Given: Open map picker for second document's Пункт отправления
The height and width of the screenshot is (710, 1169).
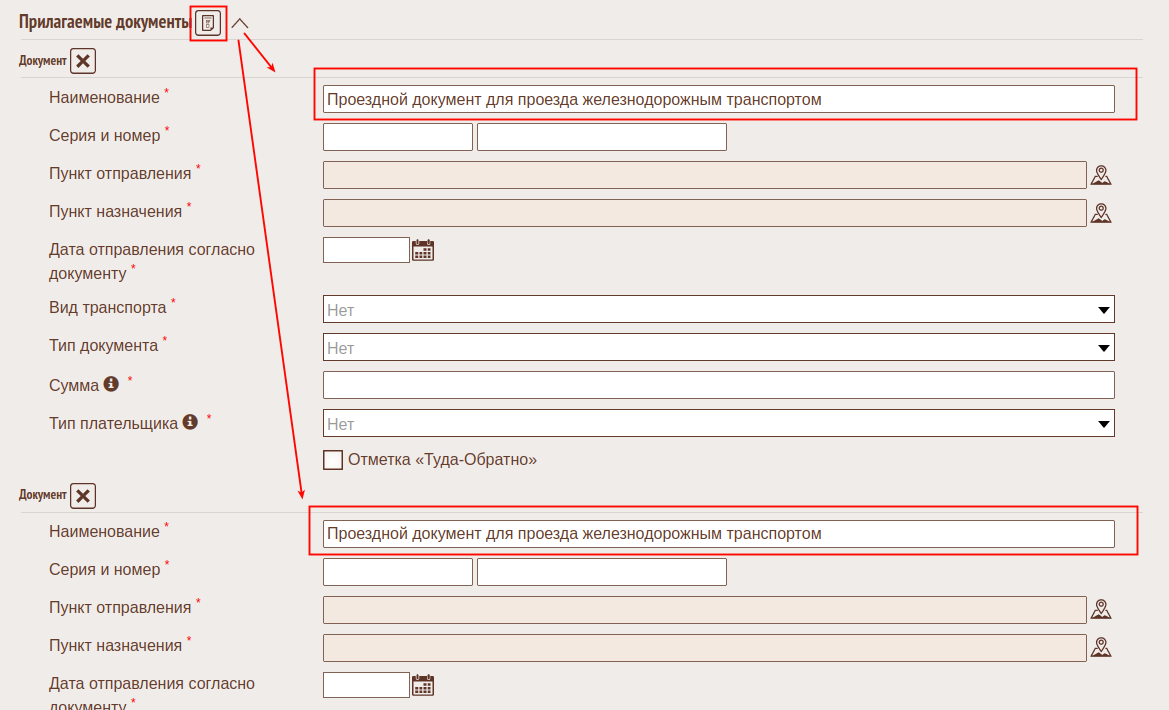Looking at the screenshot, I should click(x=1101, y=609).
